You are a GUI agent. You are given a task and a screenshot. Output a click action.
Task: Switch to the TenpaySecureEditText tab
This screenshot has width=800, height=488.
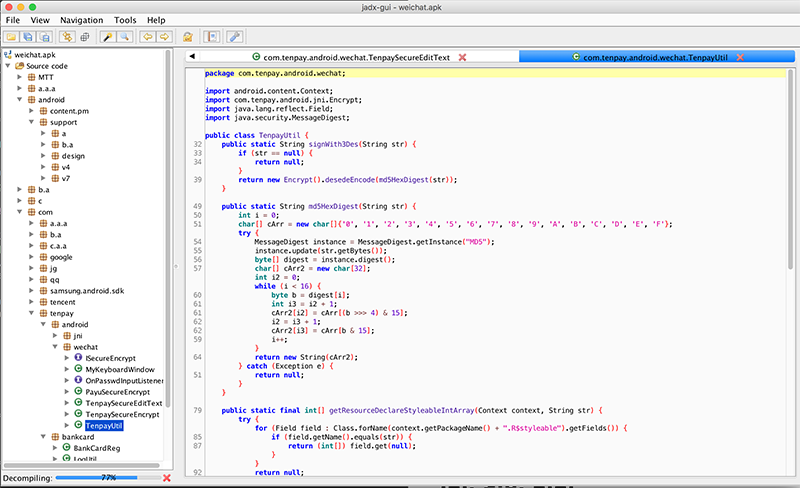(x=356, y=57)
